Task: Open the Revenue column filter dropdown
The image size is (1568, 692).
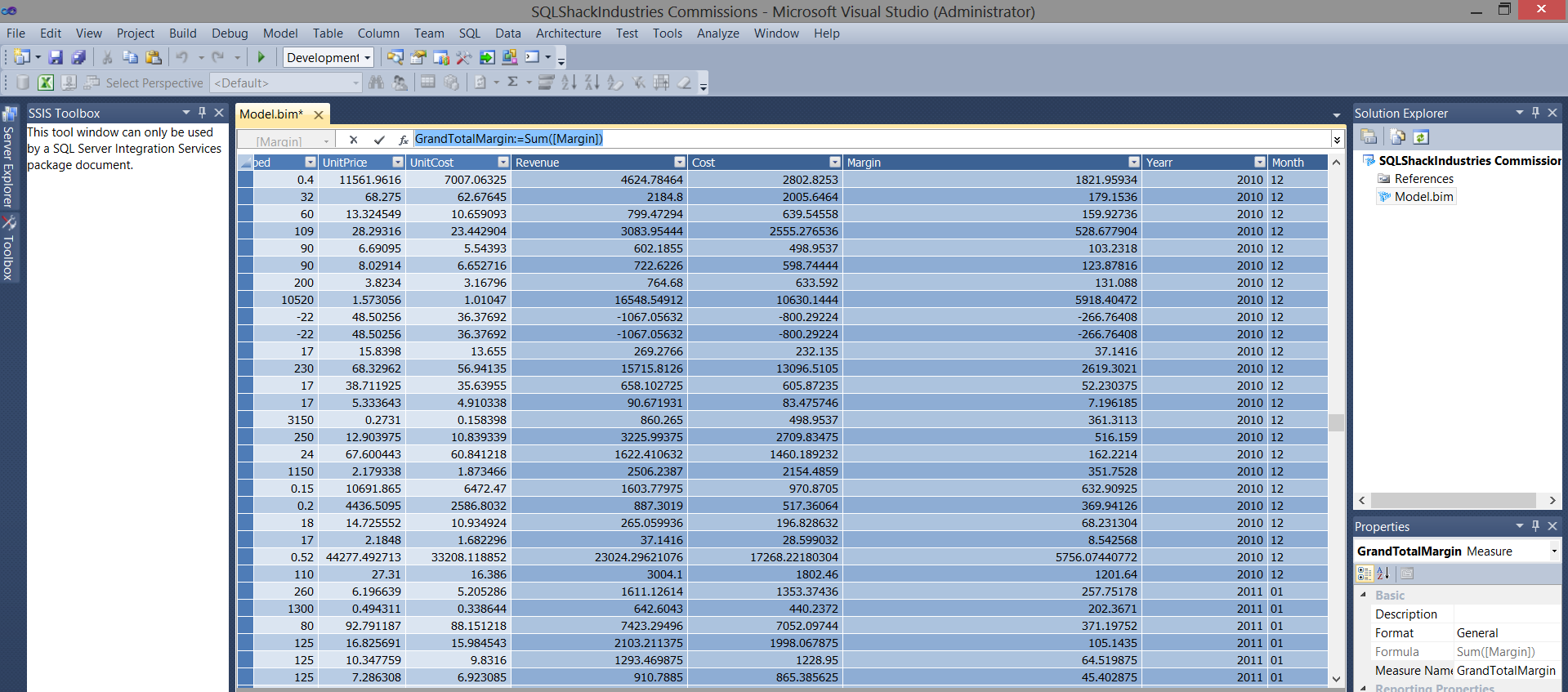Action: 679,163
